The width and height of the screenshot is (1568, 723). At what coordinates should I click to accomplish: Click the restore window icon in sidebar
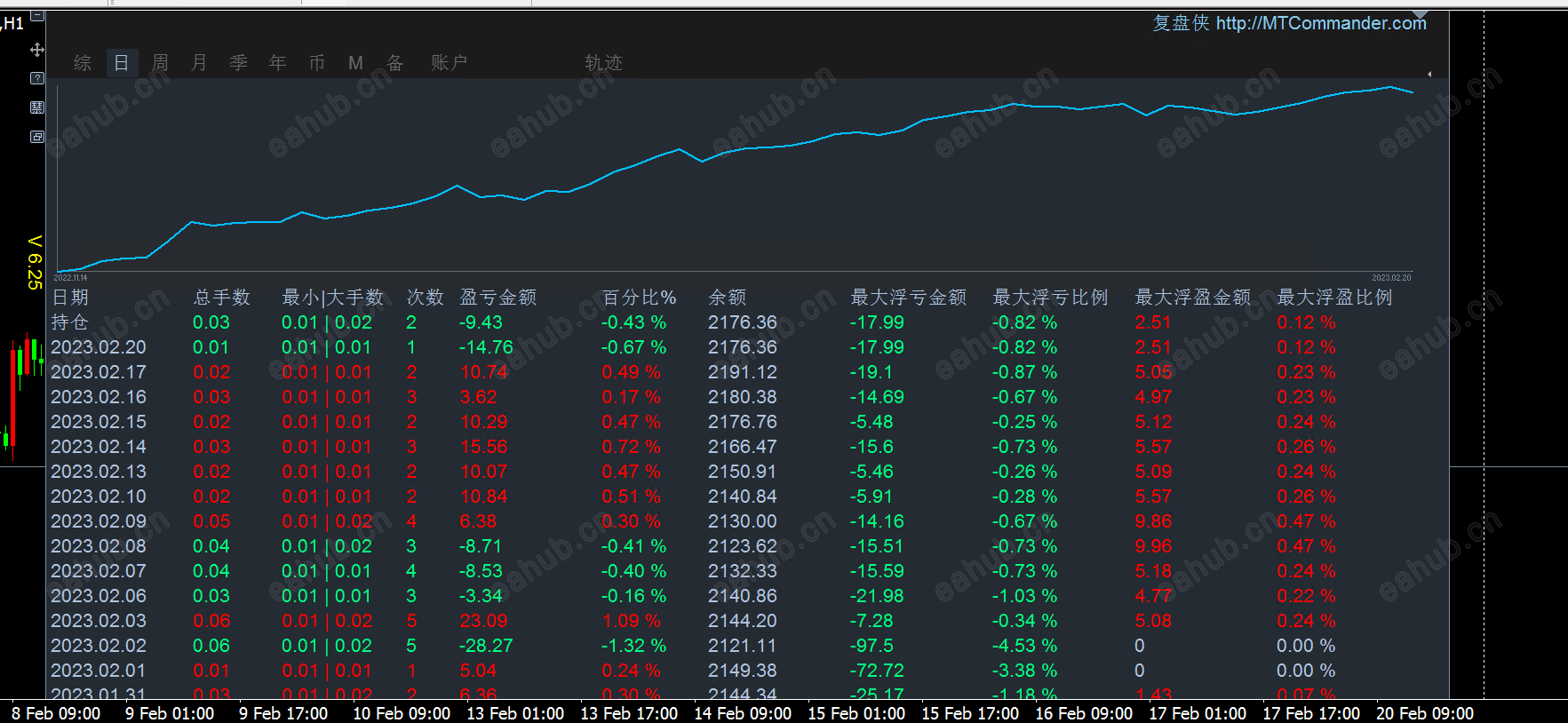pyautogui.click(x=37, y=137)
